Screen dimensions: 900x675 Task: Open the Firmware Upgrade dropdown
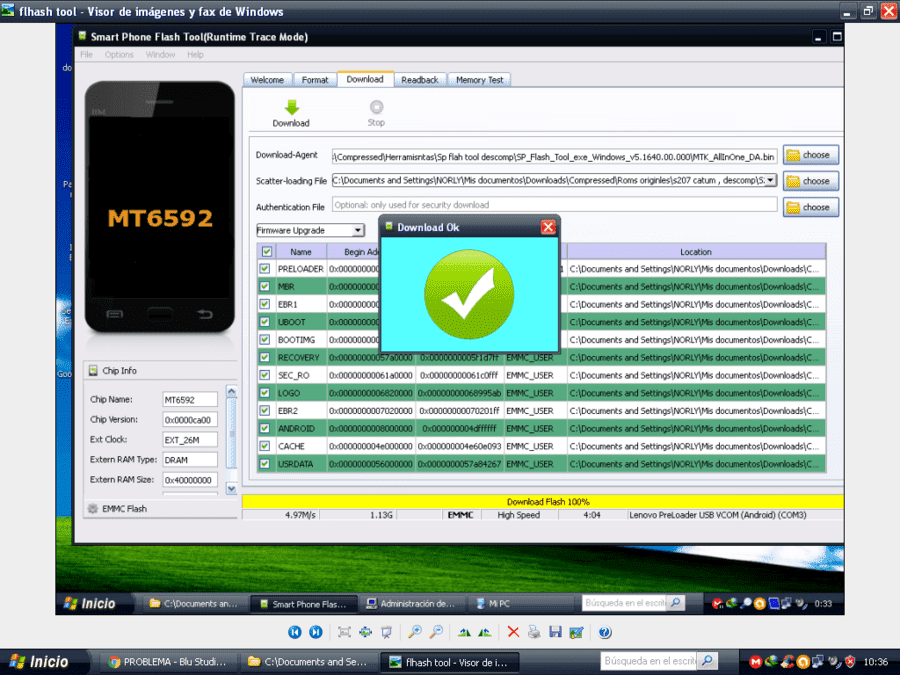pyautogui.click(x=310, y=230)
